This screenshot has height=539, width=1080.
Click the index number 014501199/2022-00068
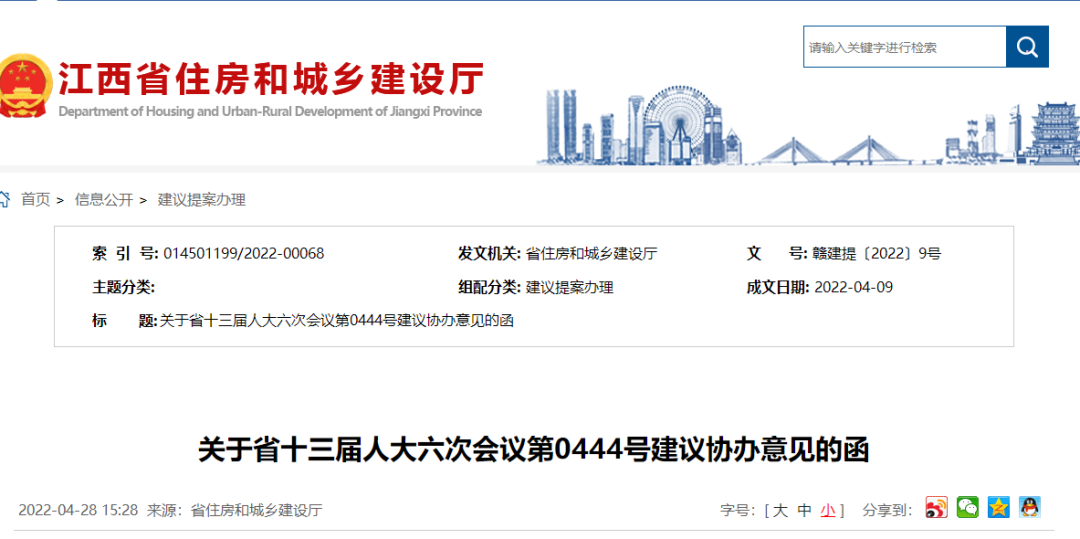(x=243, y=254)
